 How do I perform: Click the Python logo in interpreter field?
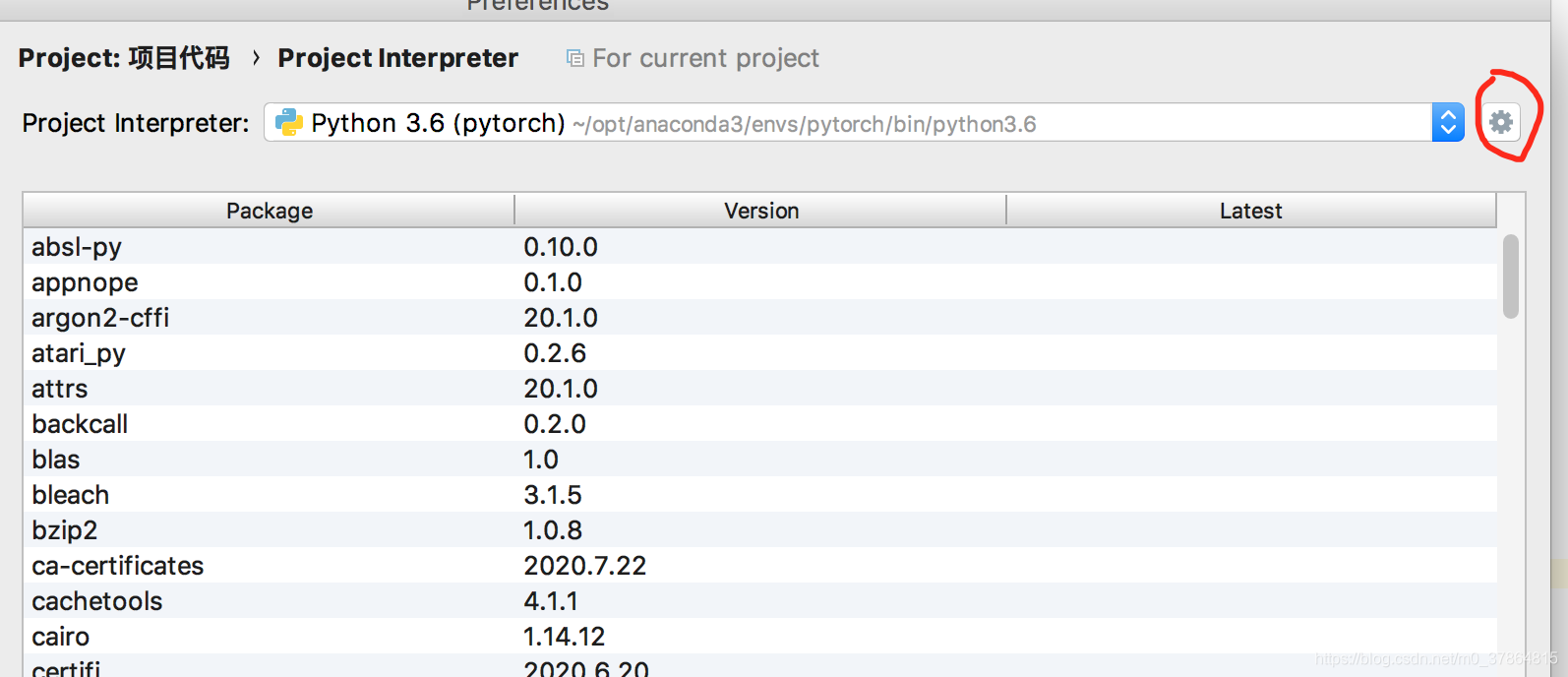click(x=288, y=122)
